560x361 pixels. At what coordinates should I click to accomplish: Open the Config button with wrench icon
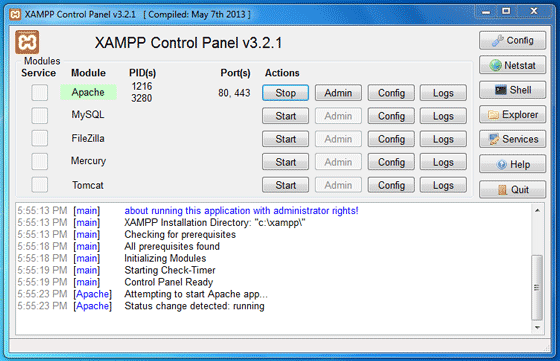coord(512,40)
